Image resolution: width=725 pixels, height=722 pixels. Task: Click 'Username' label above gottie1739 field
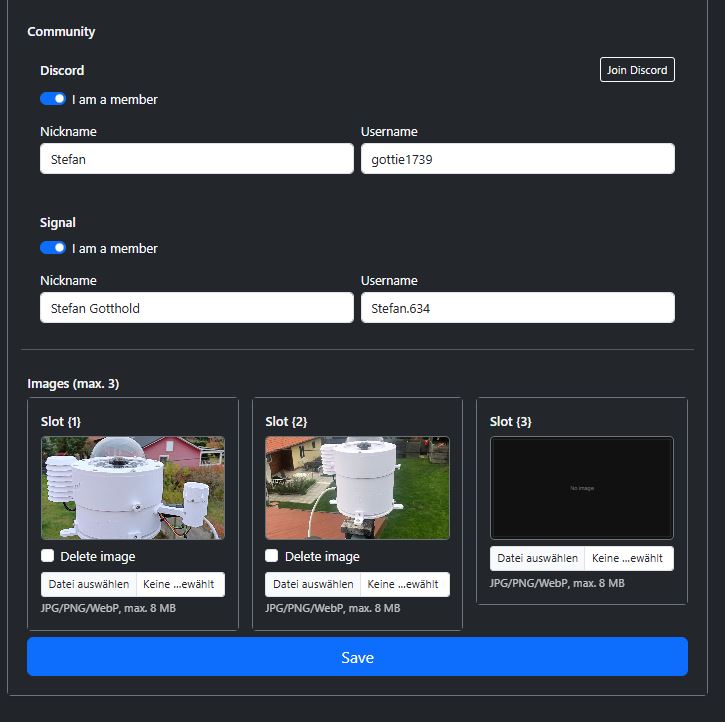pos(389,132)
